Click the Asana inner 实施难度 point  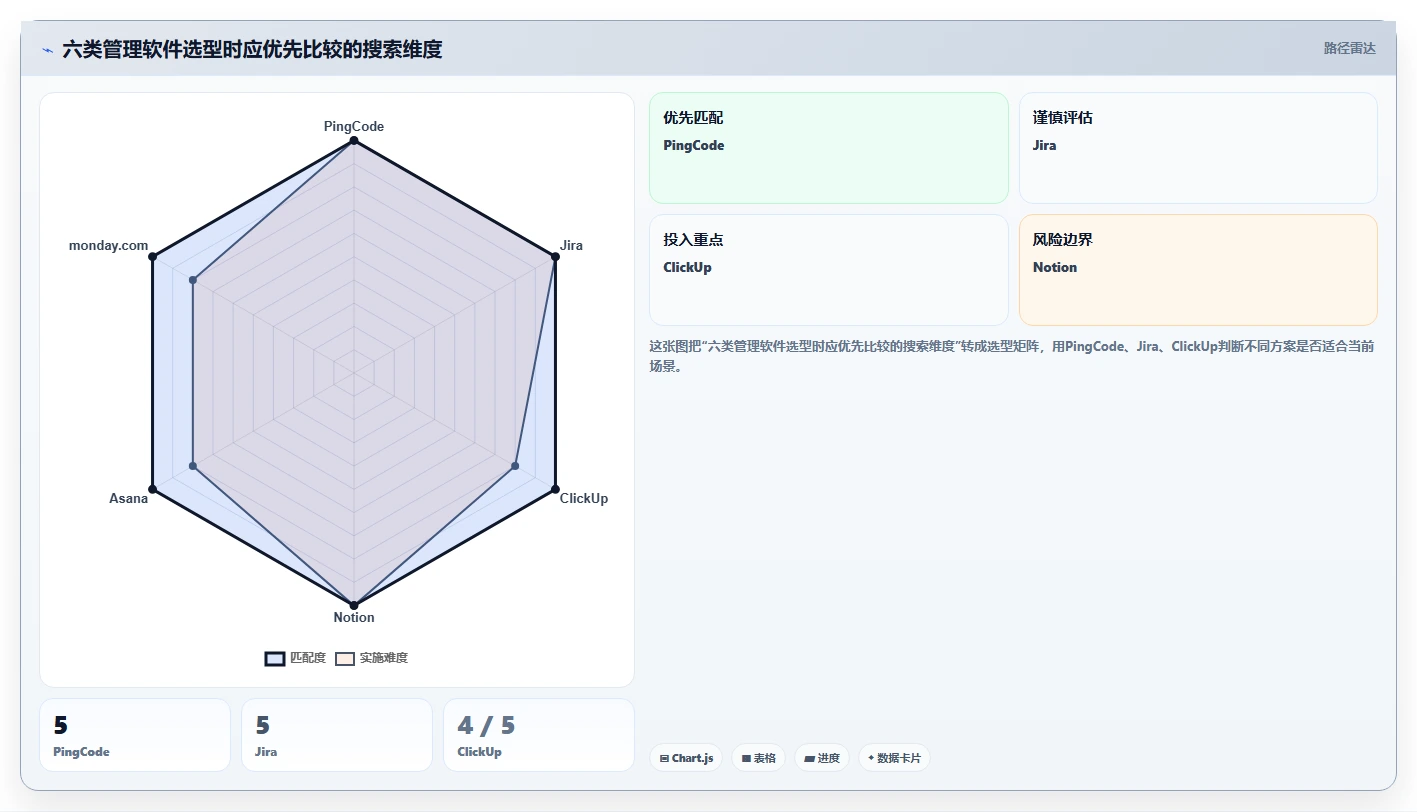(193, 466)
